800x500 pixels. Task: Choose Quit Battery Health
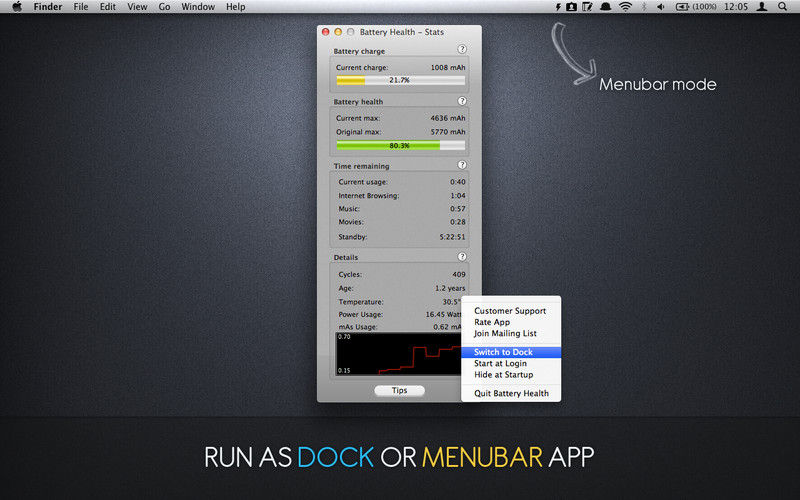coord(511,393)
